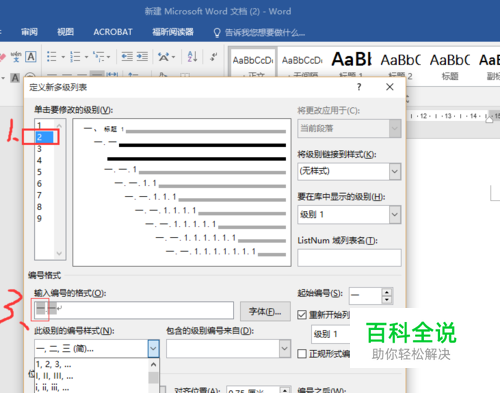This screenshot has height=393, width=500.
Task: Select level 2 in level list
Action: pyautogui.click(x=44, y=137)
